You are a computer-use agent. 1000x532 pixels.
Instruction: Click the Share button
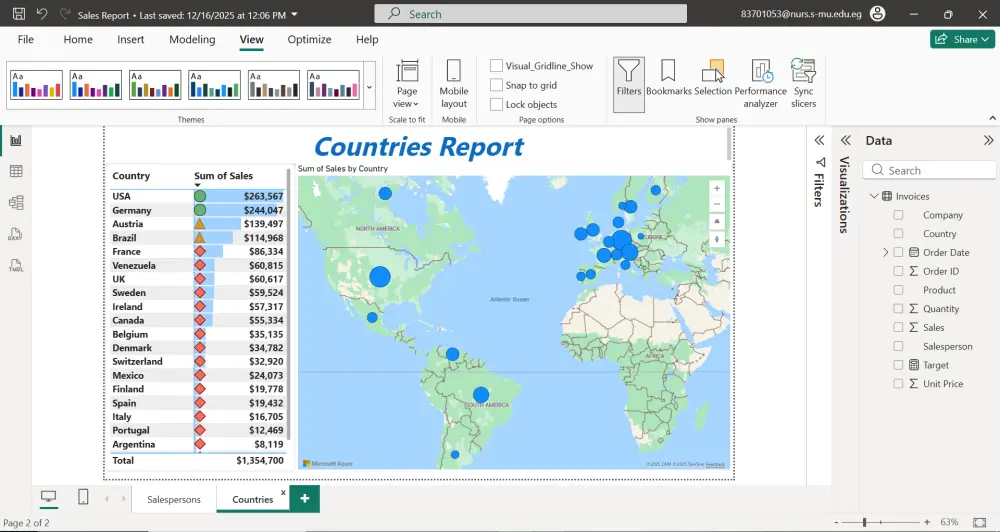coord(961,39)
